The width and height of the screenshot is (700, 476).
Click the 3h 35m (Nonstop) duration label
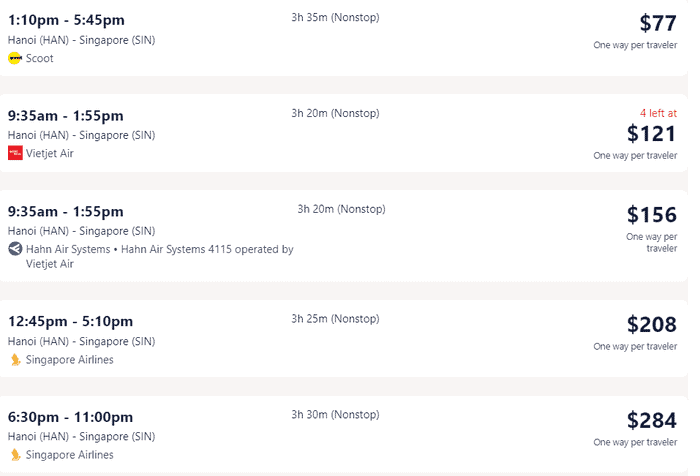tap(335, 17)
